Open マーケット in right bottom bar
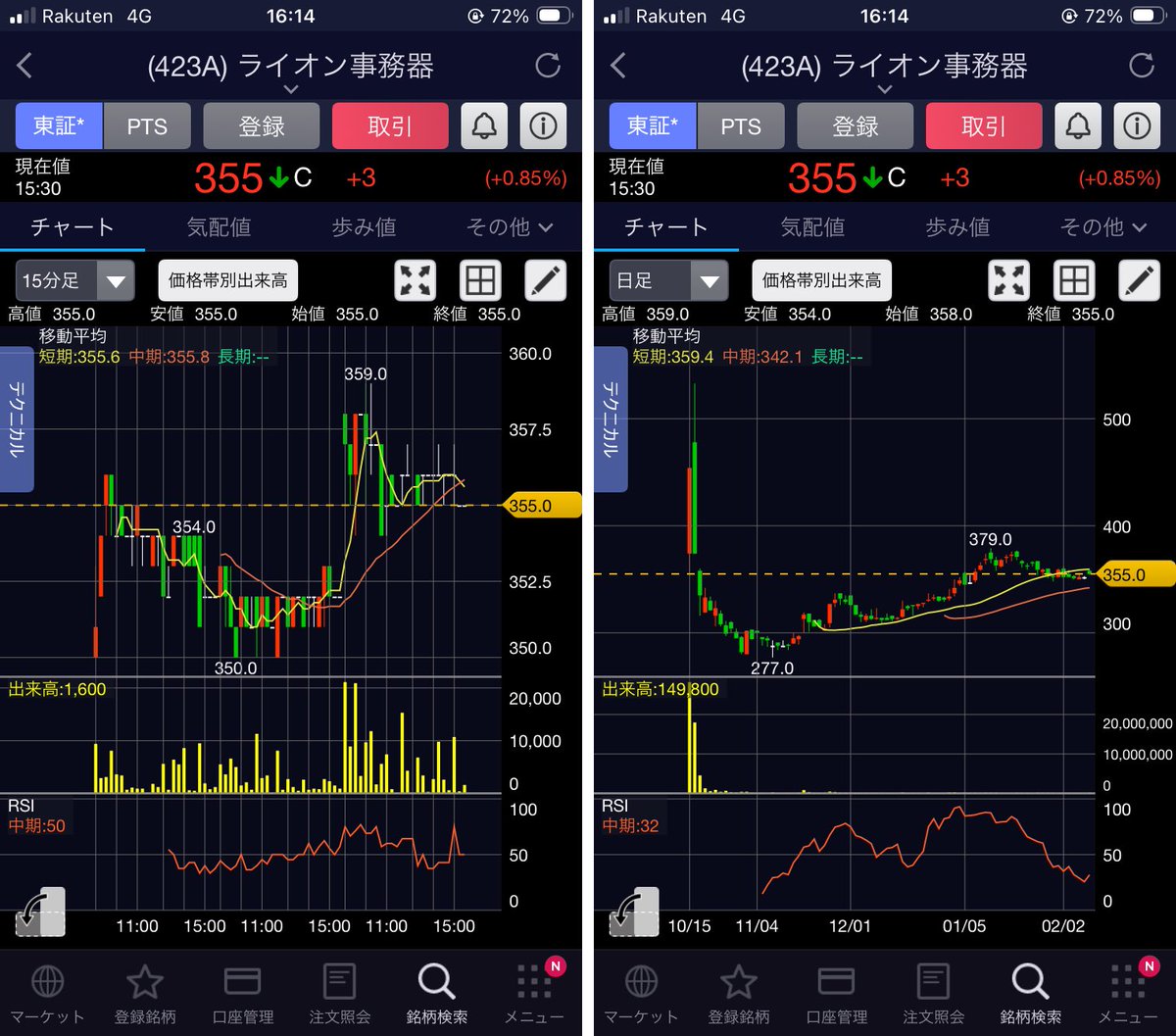The width and height of the screenshot is (1176, 1036). pyautogui.click(x=643, y=994)
